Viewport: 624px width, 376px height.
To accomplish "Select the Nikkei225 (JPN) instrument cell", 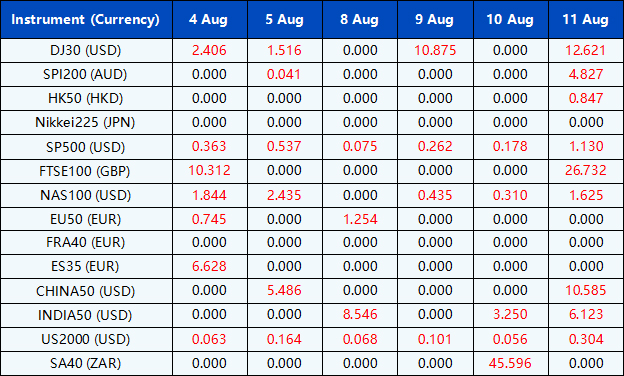I will point(85,122).
